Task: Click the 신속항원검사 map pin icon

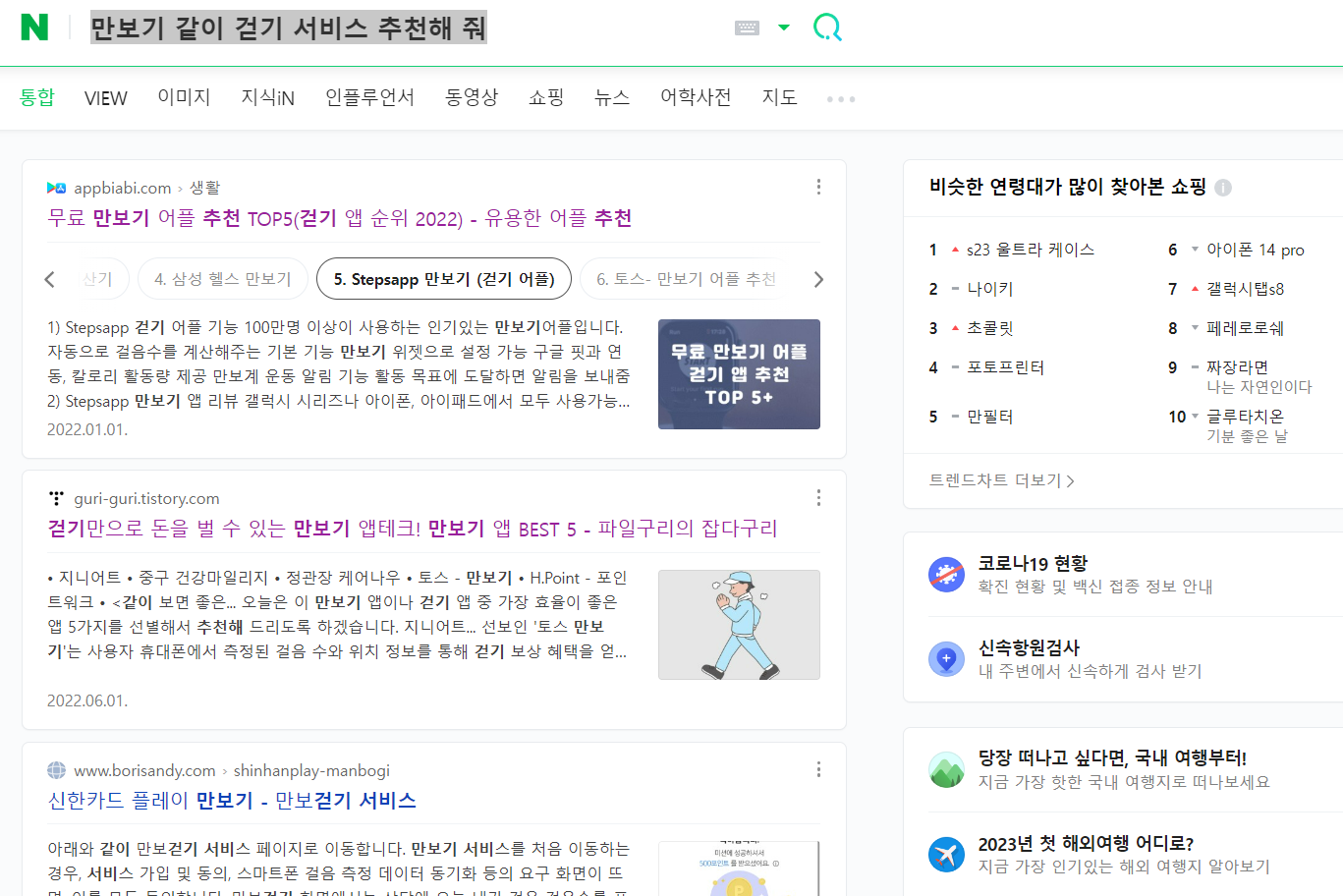Action: pyautogui.click(x=947, y=658)
